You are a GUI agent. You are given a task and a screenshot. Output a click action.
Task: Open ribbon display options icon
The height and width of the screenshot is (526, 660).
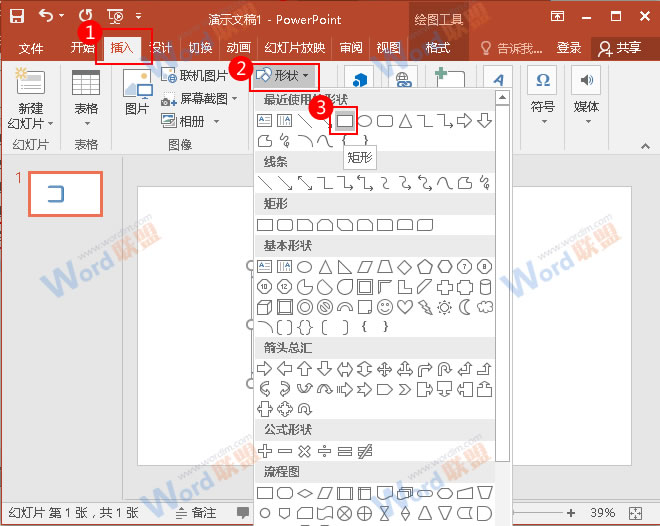(557, 16)
